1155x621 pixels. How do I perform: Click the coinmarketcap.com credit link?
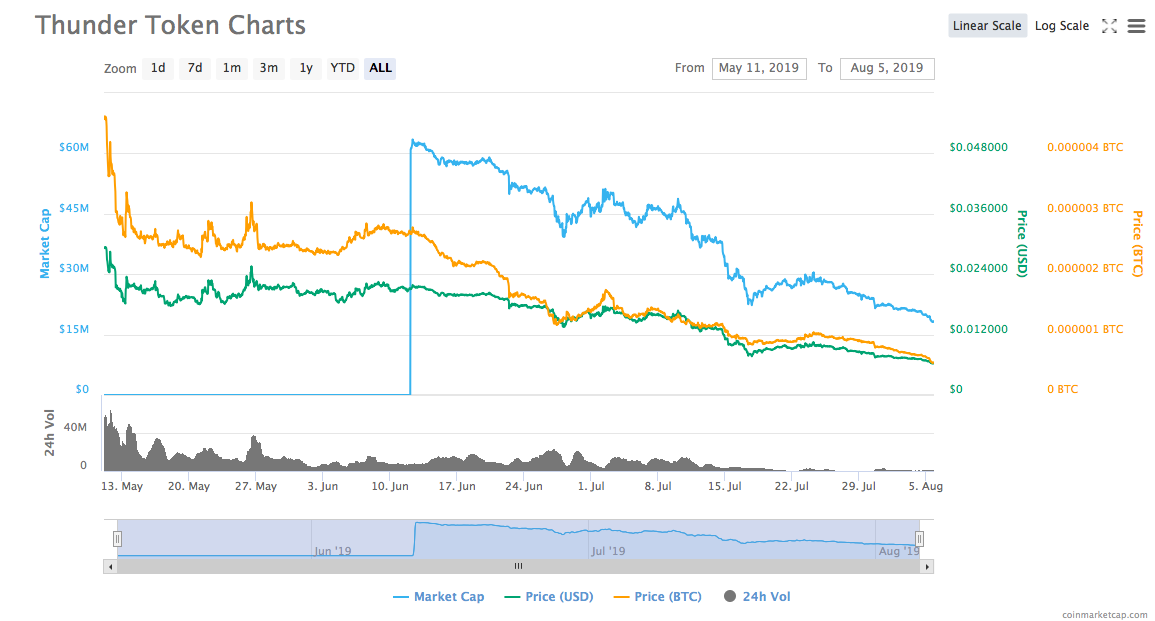point(1104,614)
